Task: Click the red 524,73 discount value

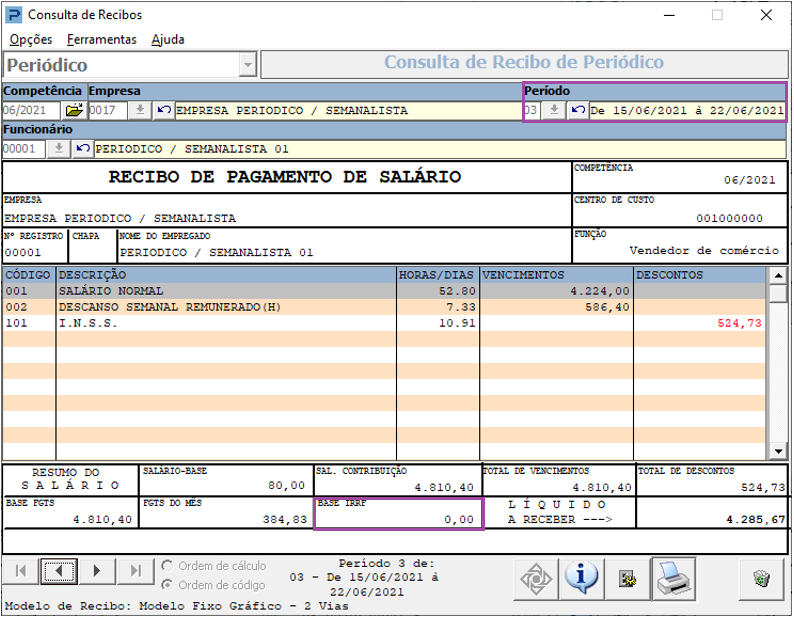Action: click(739, 323)
